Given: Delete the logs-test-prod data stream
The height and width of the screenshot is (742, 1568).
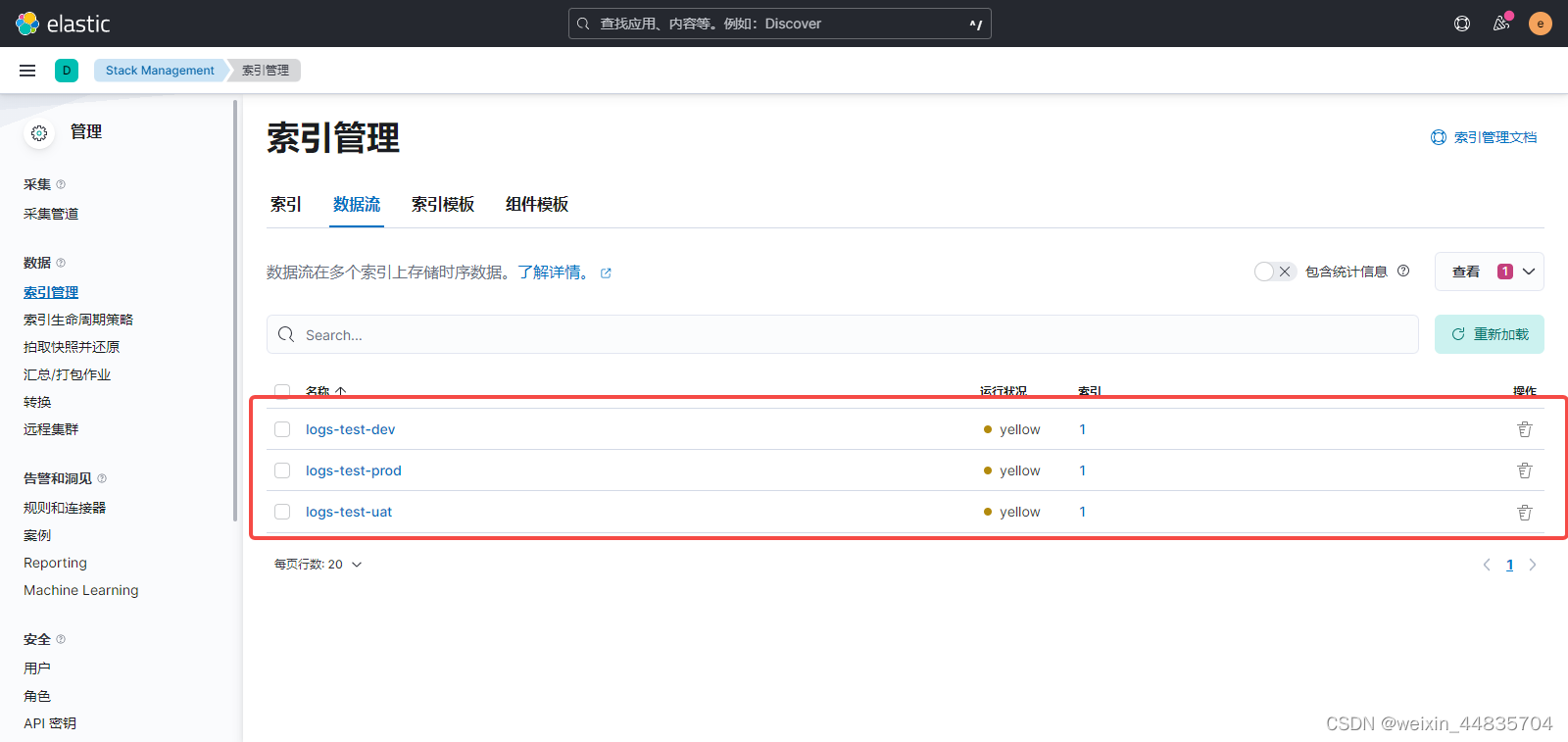Looking at the screenshot, I should click(x=1525, y=470).
